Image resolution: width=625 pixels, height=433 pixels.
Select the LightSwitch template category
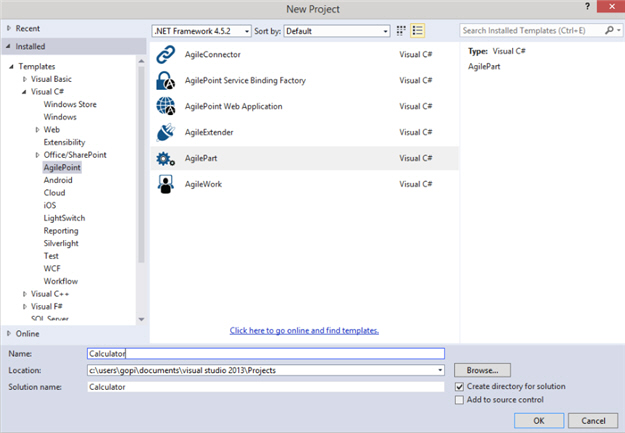click(x=64, y=218)
